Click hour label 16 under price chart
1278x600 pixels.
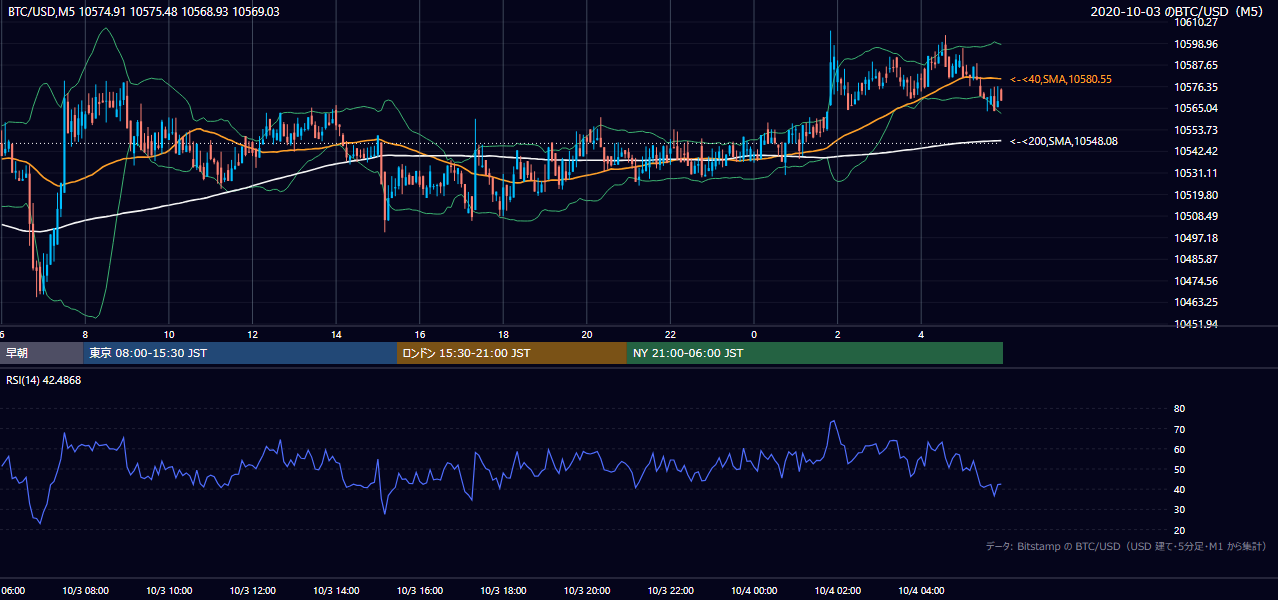(420, 334)
